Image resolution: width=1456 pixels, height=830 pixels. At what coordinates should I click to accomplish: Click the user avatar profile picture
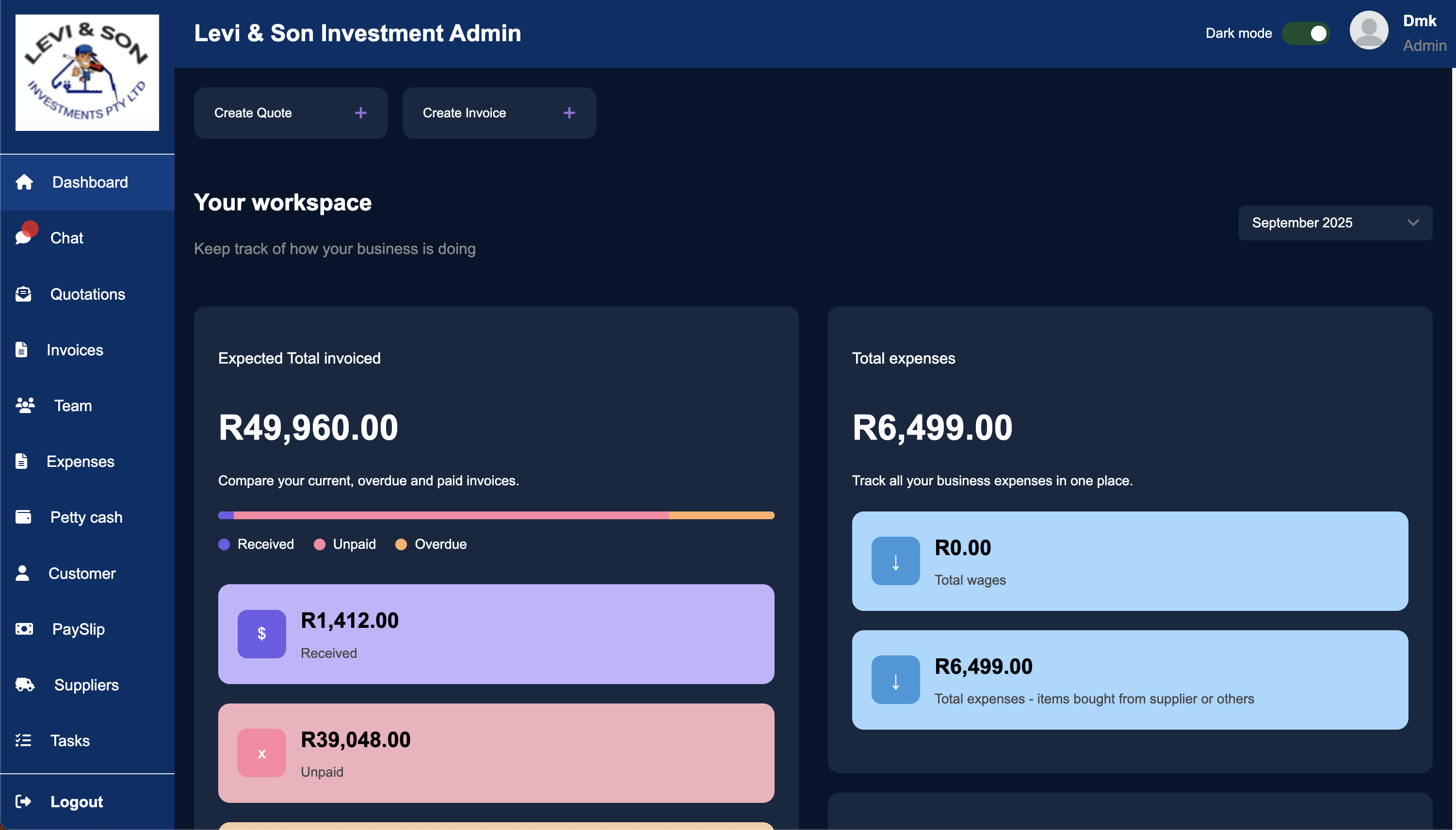[x=1368, y=32]
